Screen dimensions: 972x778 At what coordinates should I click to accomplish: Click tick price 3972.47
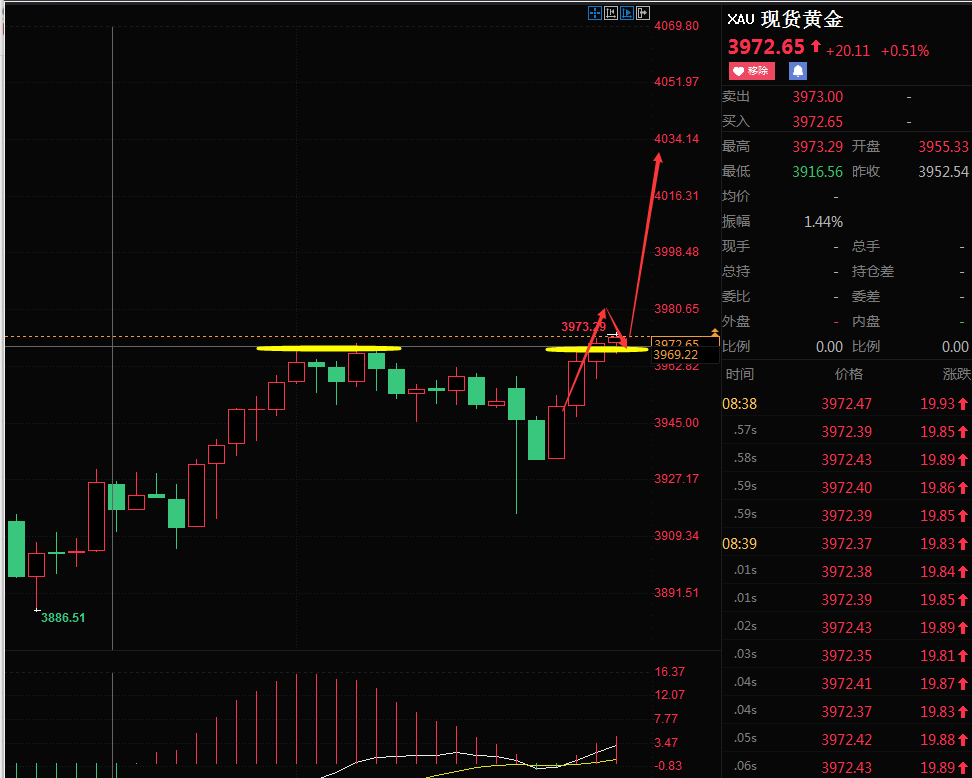pos(847,404)
